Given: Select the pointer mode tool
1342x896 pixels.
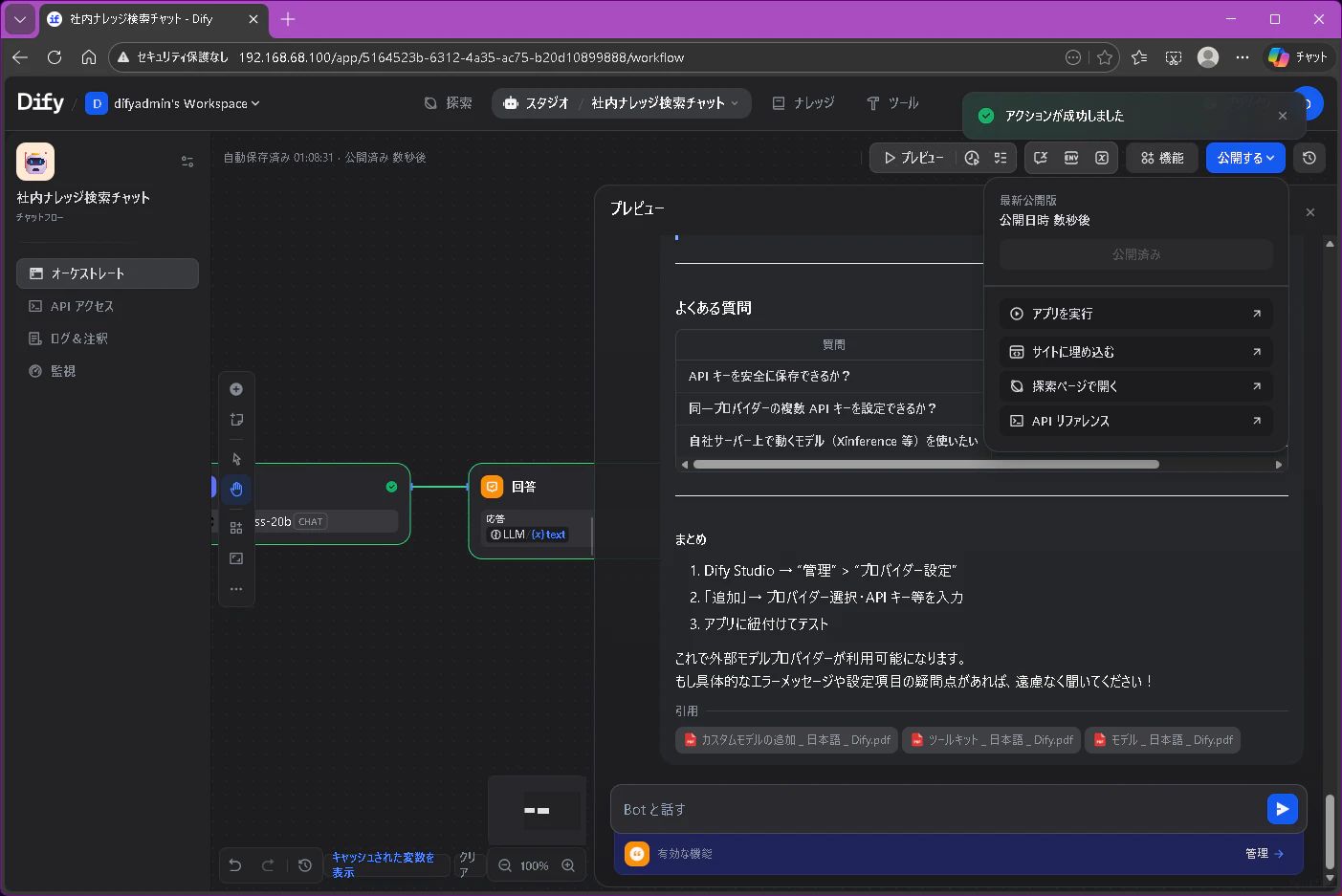Looking at the screenshot, I should coord(236,459).
